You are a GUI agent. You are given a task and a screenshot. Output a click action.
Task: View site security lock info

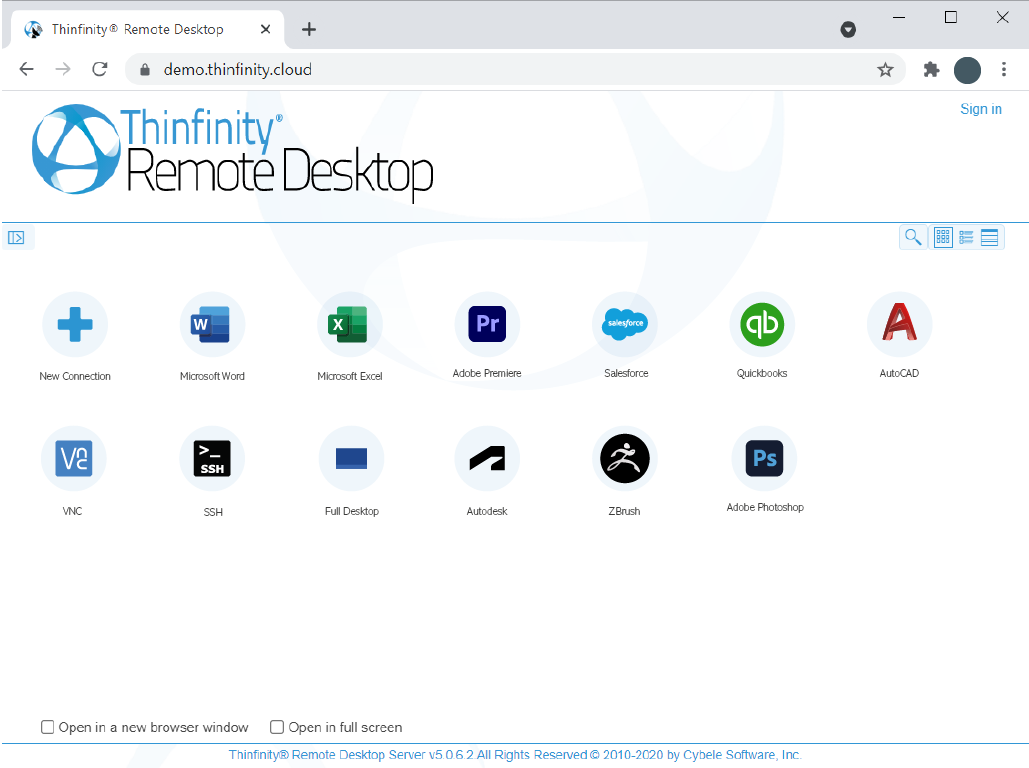tap(145, 70)
